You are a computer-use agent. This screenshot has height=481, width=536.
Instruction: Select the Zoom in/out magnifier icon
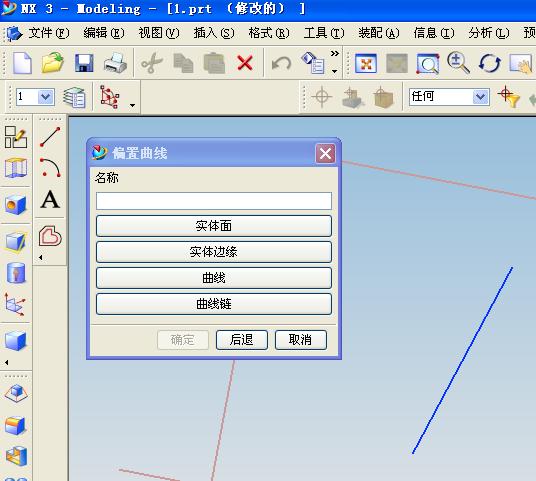(x=458, y=63)
